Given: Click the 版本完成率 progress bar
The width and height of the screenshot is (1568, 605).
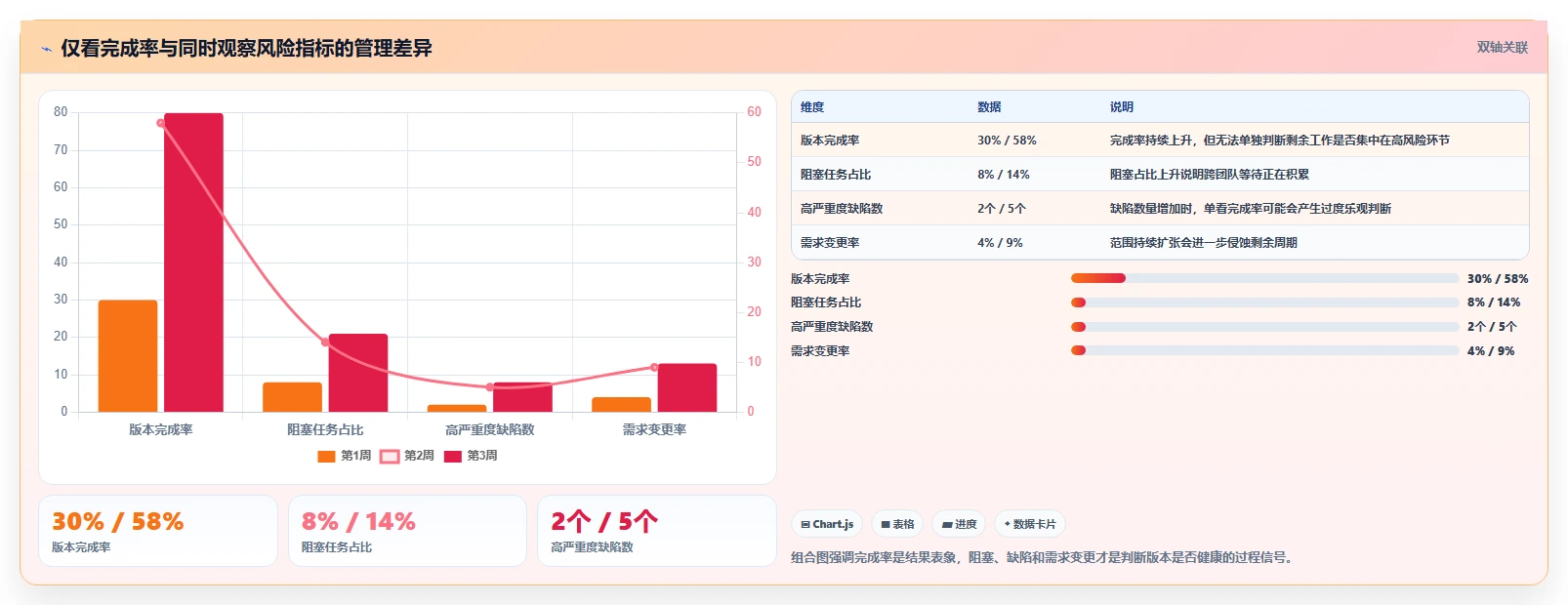Looking at the screenshot, I should coord(1264,278).
